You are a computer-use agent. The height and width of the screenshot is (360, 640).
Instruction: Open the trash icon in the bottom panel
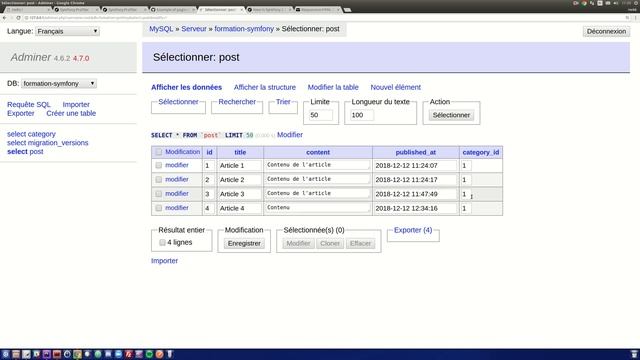coord(634,354)
